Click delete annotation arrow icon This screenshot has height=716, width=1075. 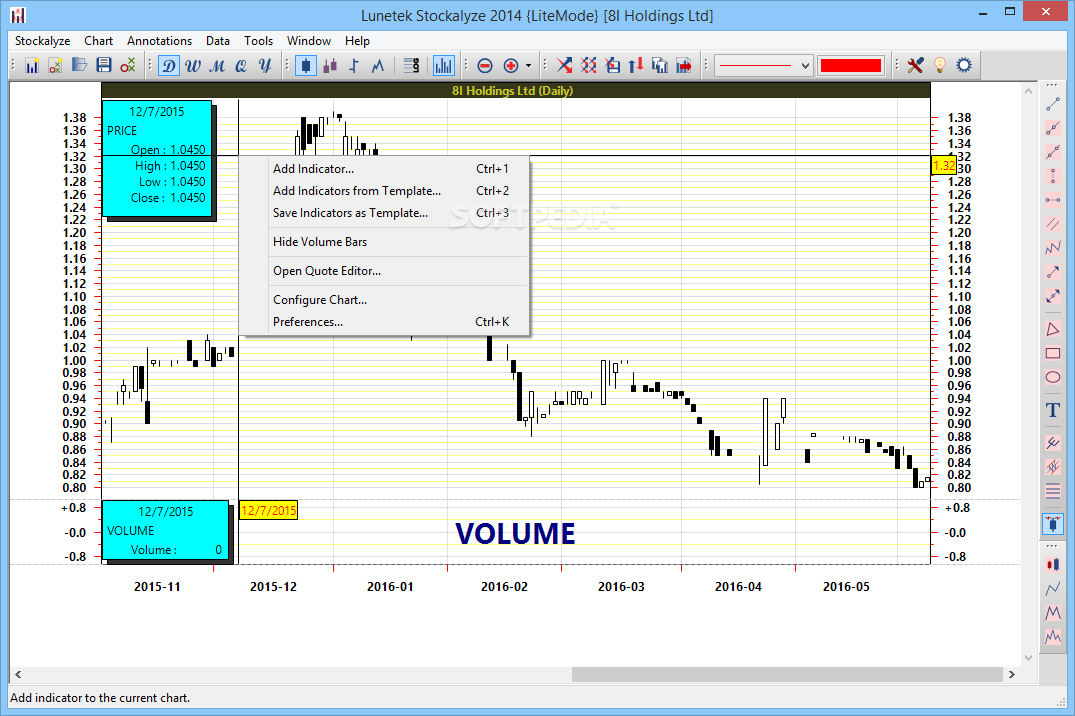pyautogui.click(x=564, y=66)
